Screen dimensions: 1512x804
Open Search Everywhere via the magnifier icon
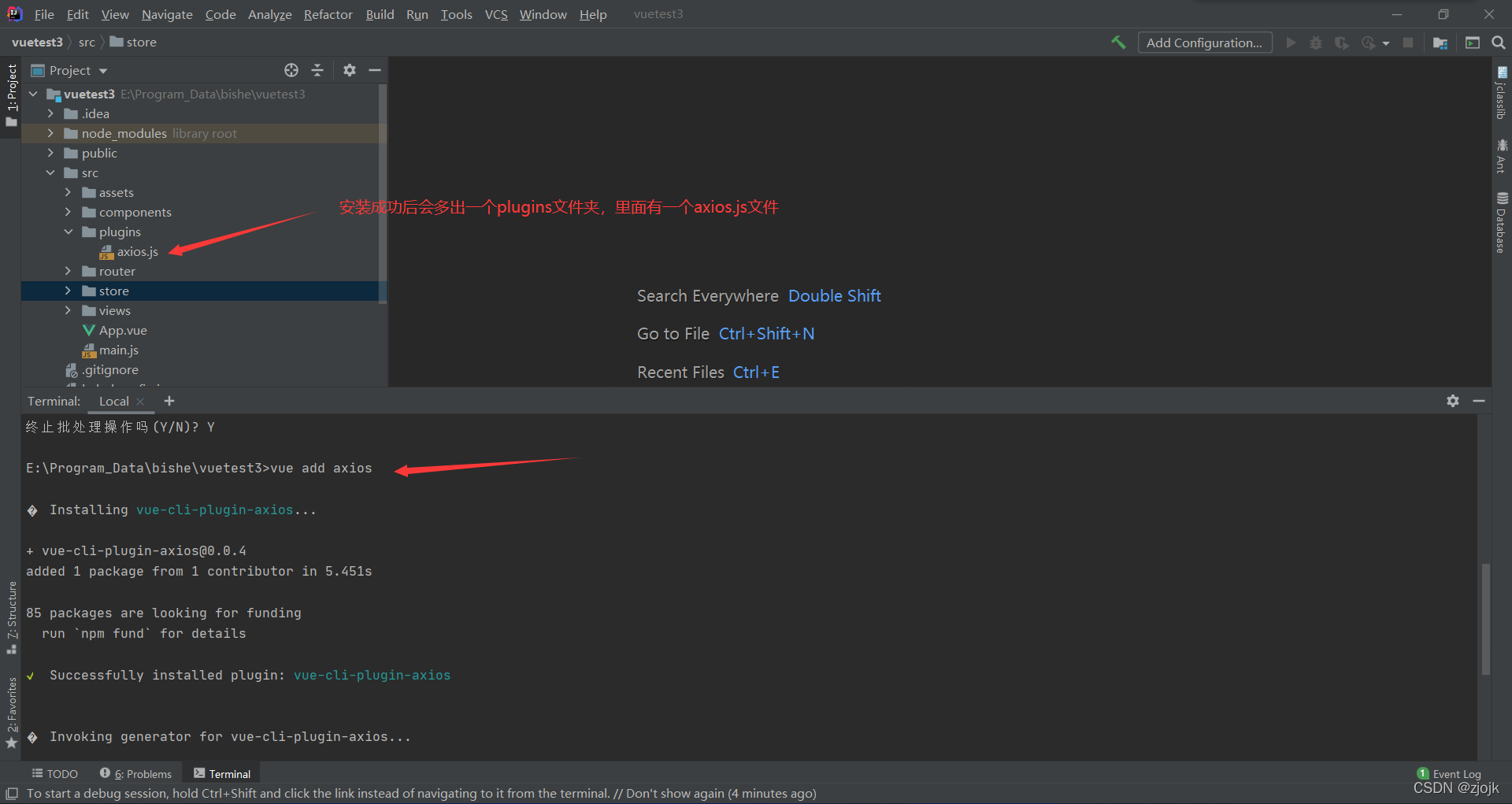coord(1498,43)
